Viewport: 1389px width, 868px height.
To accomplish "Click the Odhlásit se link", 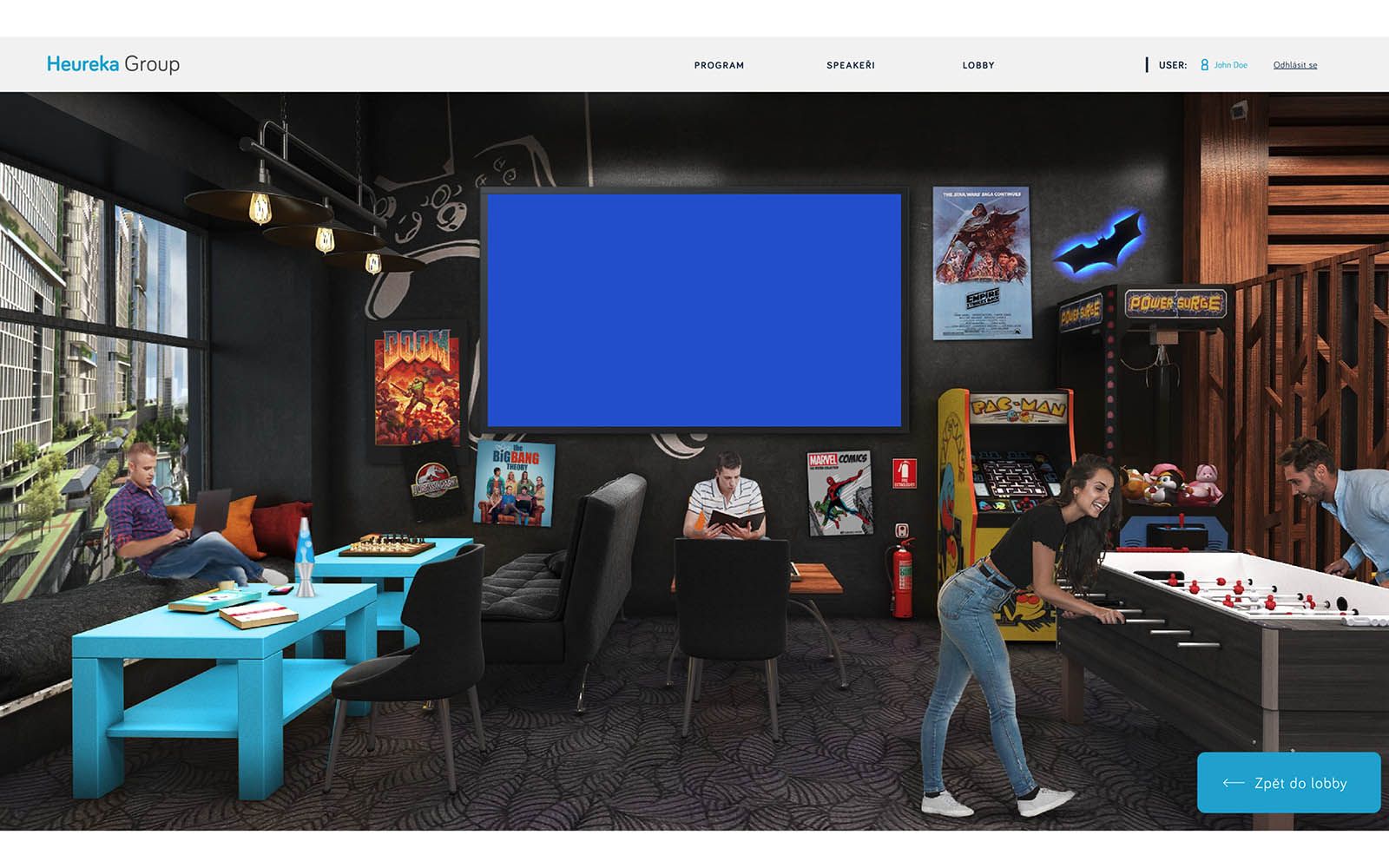I will coord(1295,65).
